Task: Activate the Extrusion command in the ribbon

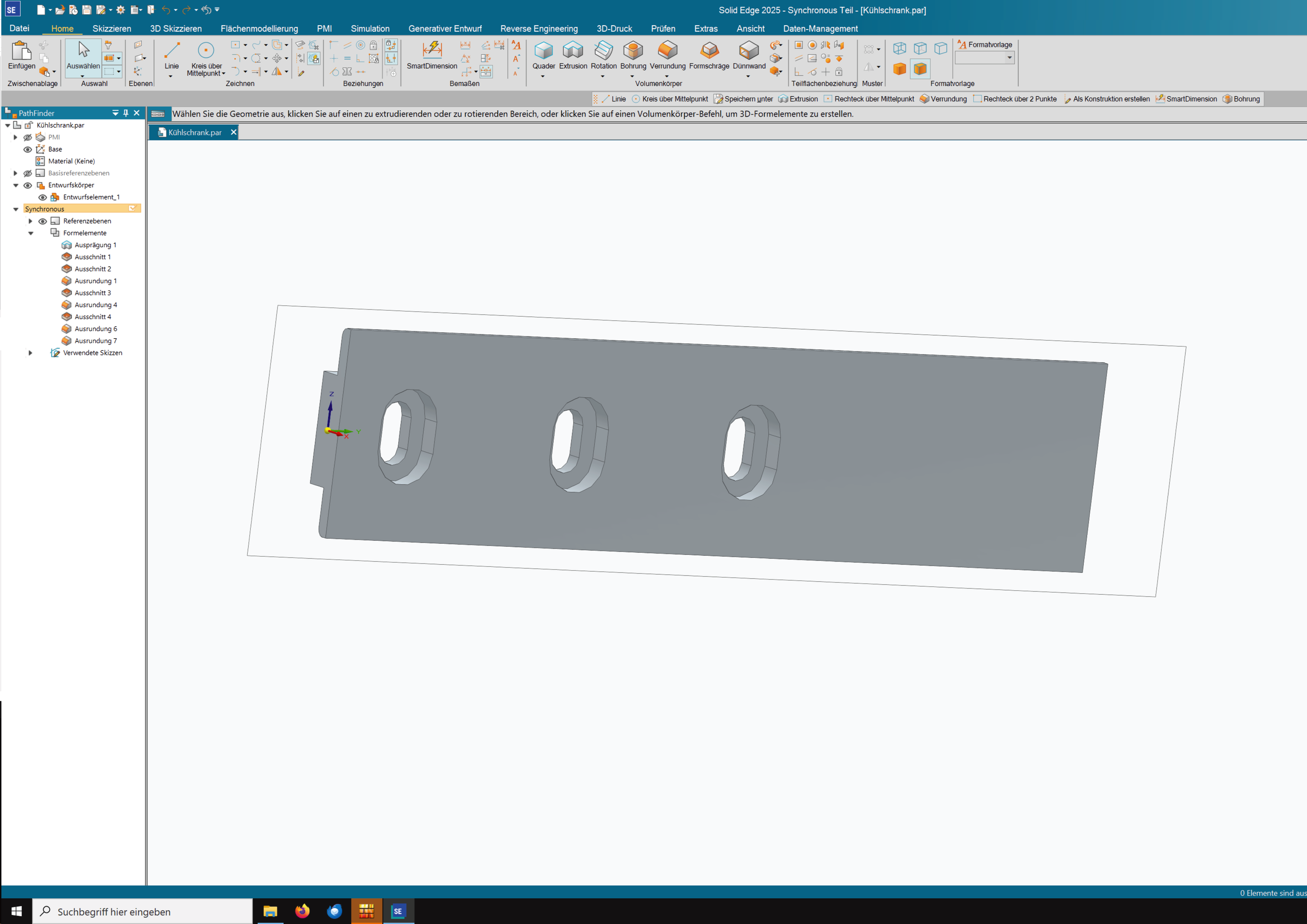Action: point(573,55)
